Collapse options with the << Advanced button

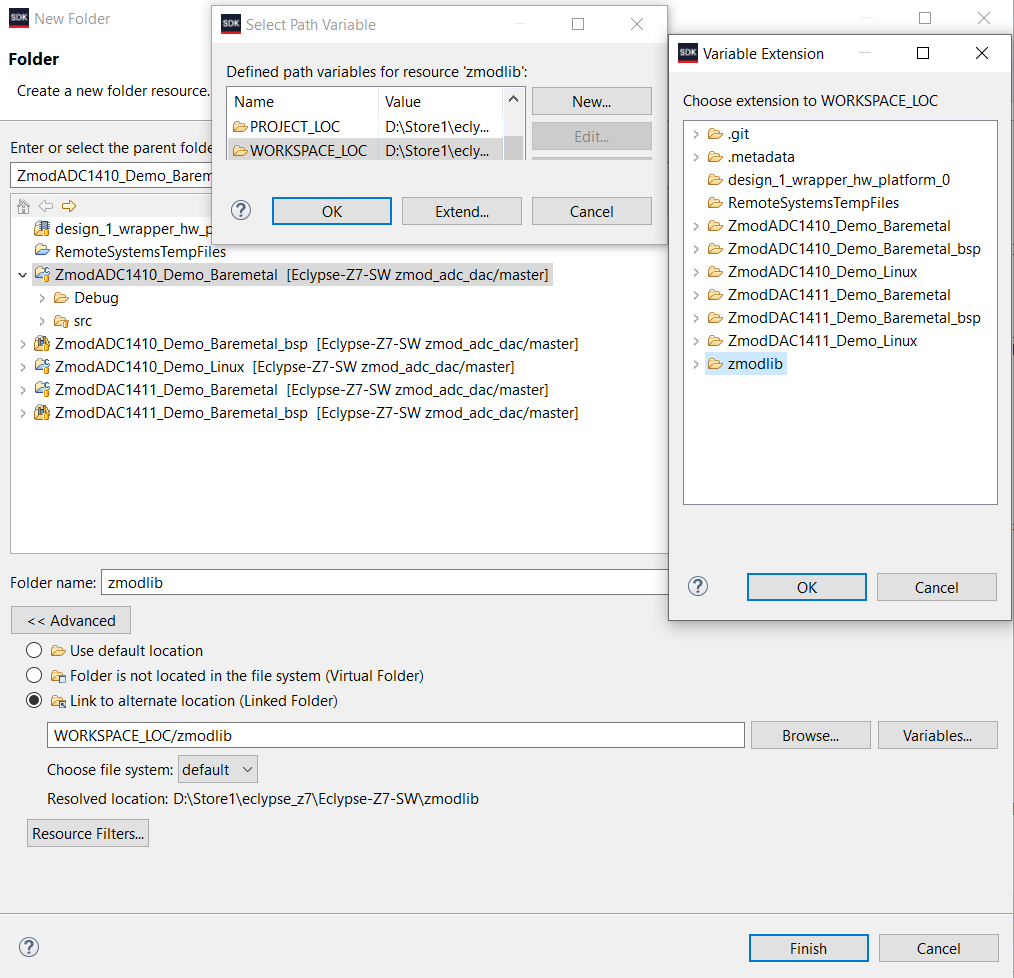[x=71, y=620]
